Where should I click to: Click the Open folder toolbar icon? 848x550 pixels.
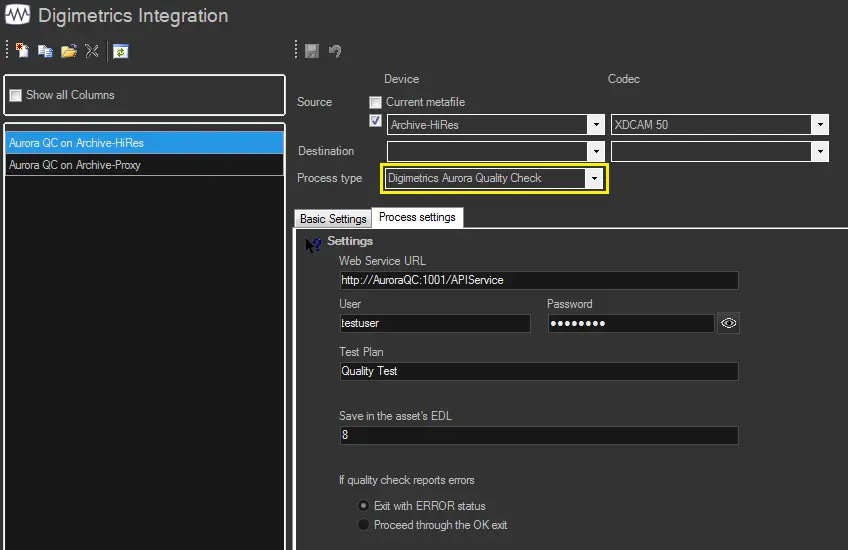click(x=68, y=51)
